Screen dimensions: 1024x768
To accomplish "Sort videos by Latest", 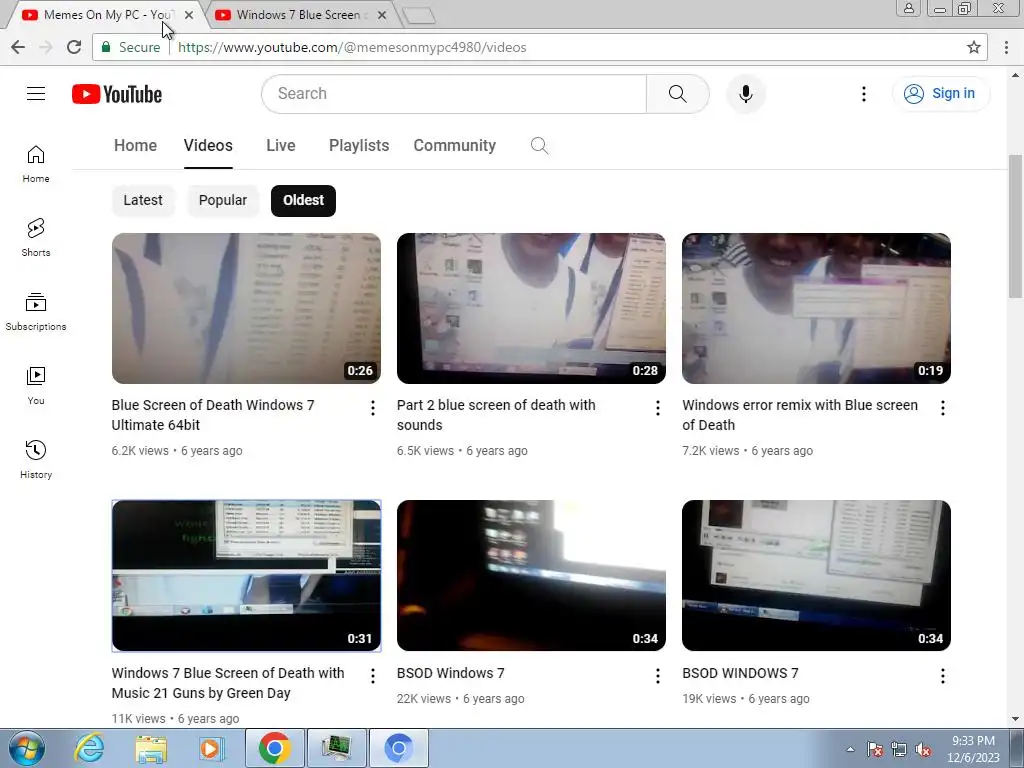I will (143, 200).
